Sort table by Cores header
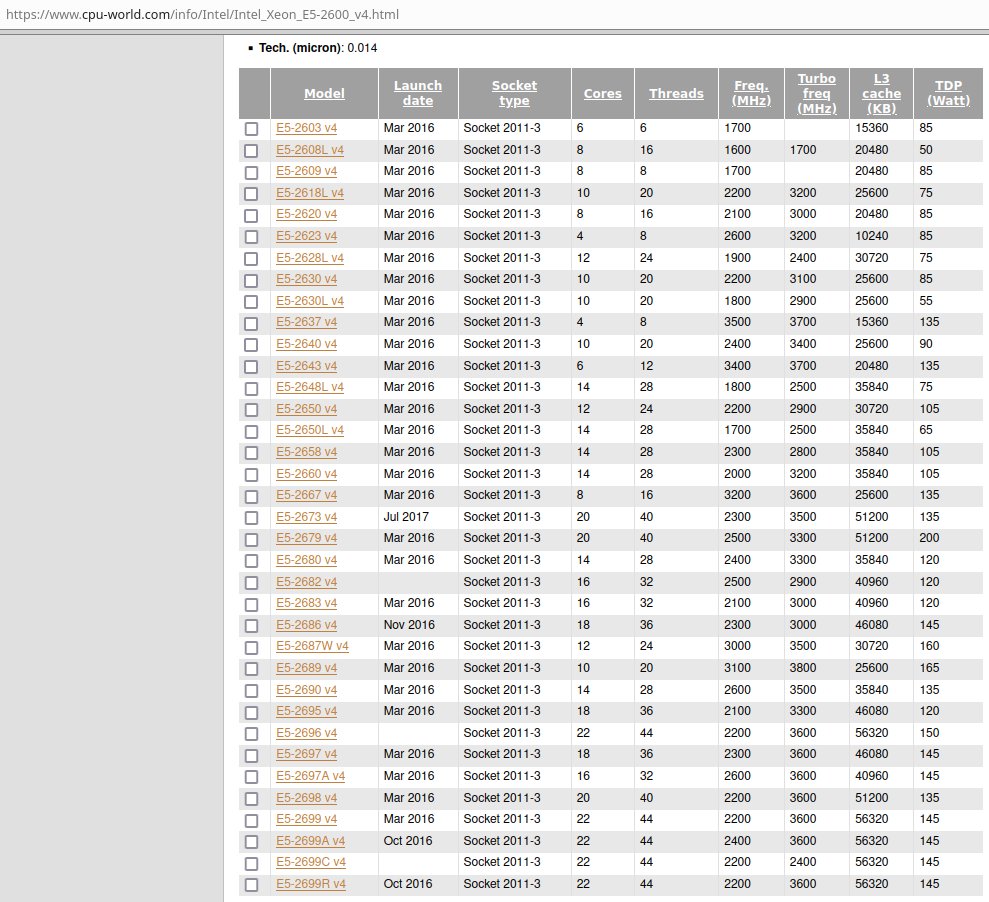The width and height of the screenshot is (989, 902). coord(602,93)
